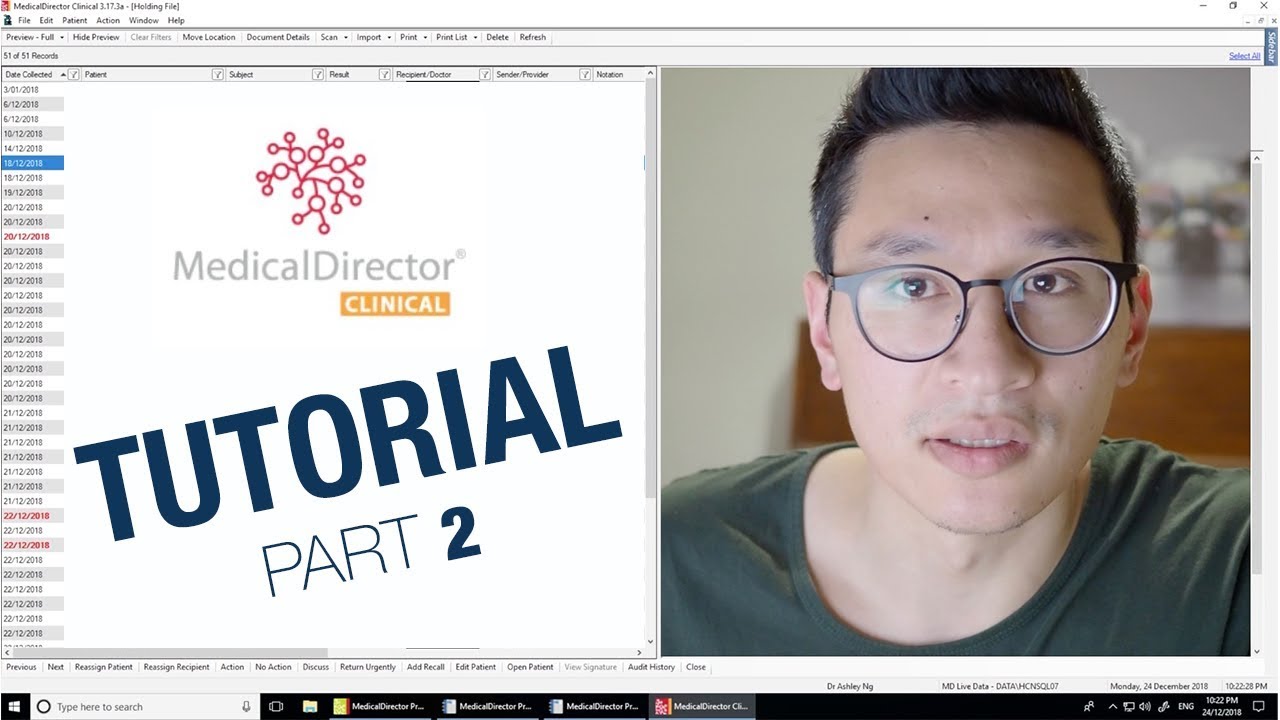The height and width of the screenshot is (720, 1280).
Task: Open the People icon in system tray
Action: coord(1089,706)
